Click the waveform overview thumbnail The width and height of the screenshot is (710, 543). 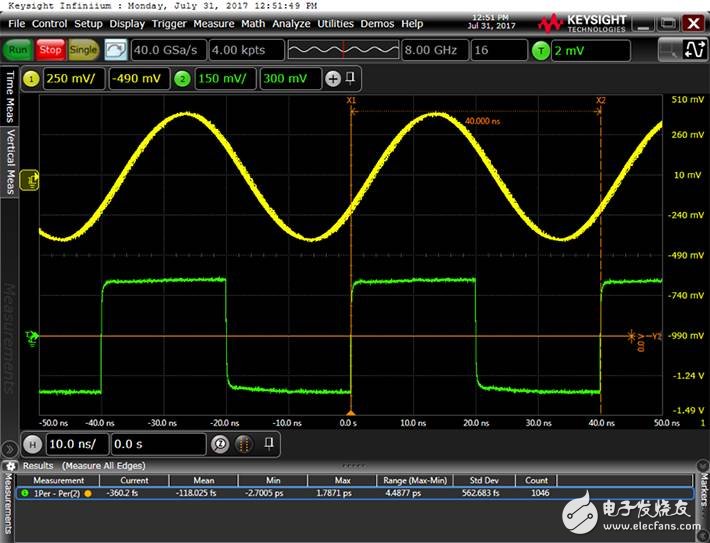pos(343,50)
